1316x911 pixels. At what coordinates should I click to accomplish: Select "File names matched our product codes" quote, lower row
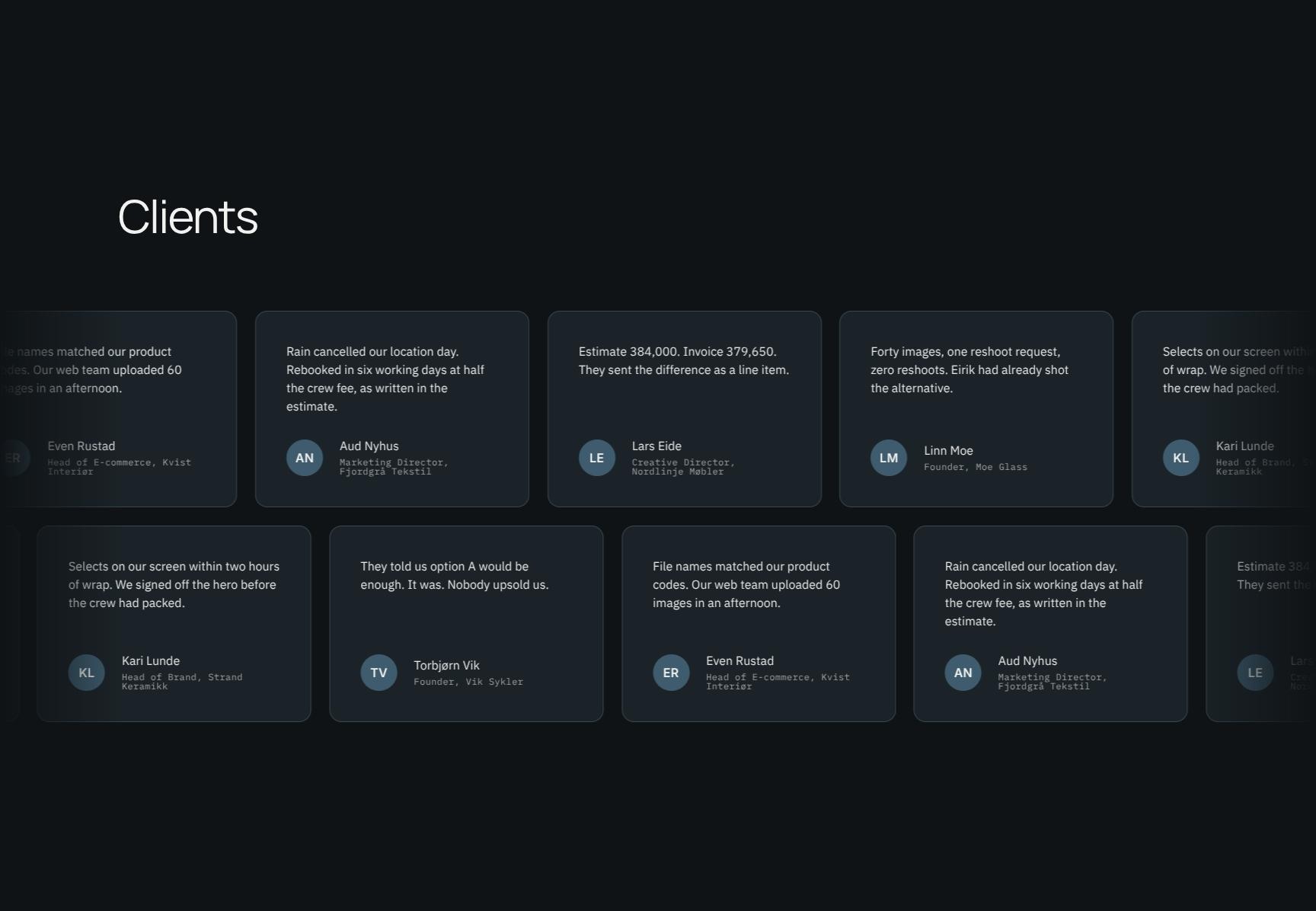click(x=746, y=584)
